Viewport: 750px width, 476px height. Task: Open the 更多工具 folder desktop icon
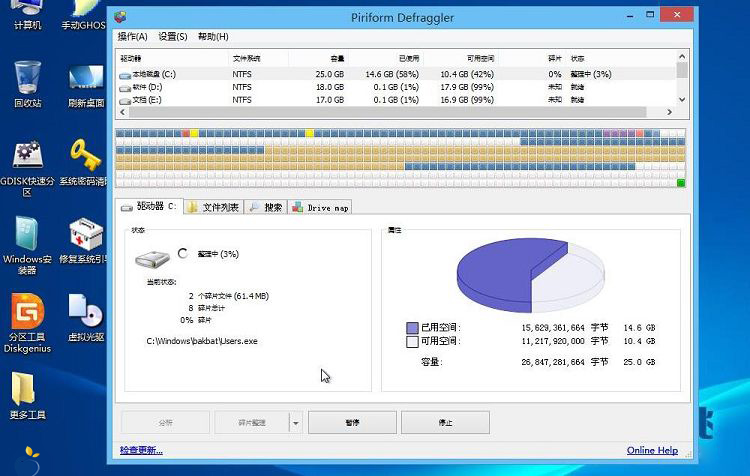[x=27, y=396]
